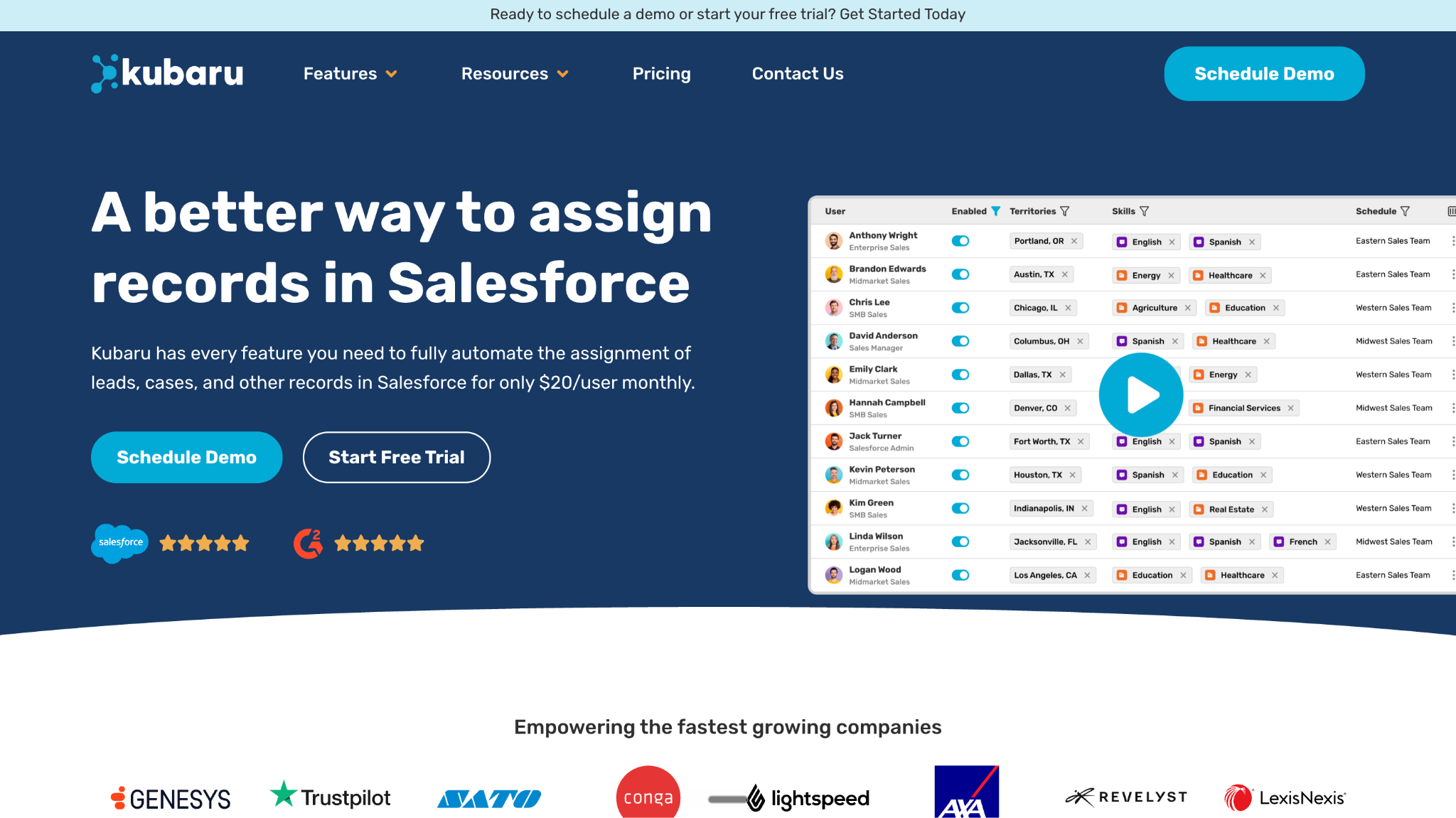
Task: Open the Pricing page
Action: click(x=661, y=73)
